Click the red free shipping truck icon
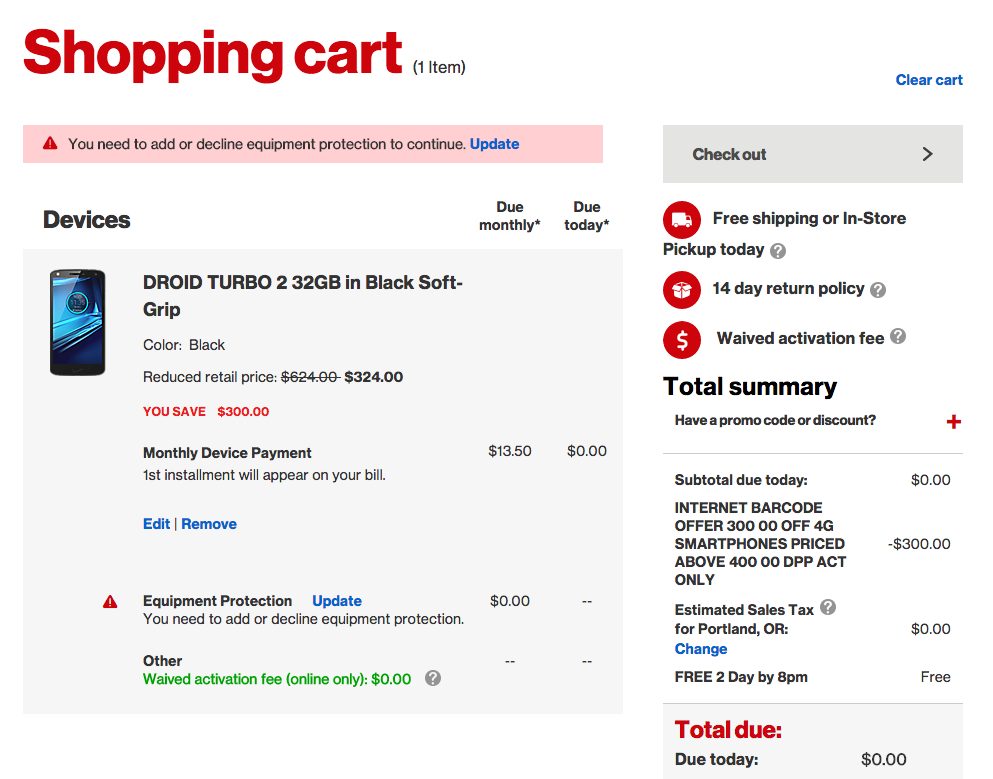This screenshot has width=993, height=779. (682, 220)
